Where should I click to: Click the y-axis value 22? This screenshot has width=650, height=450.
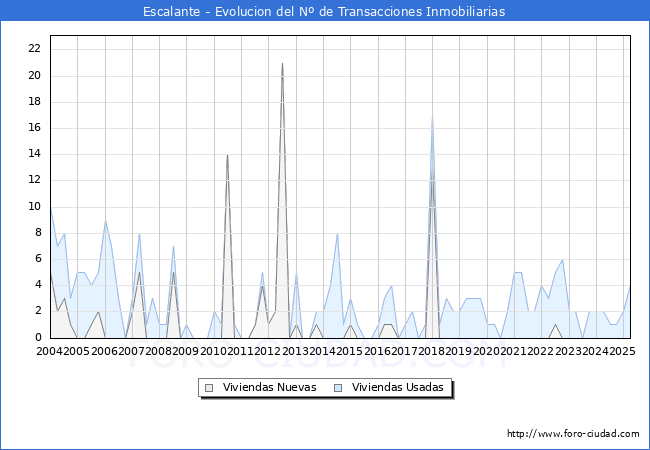click(x=35, y=48)
